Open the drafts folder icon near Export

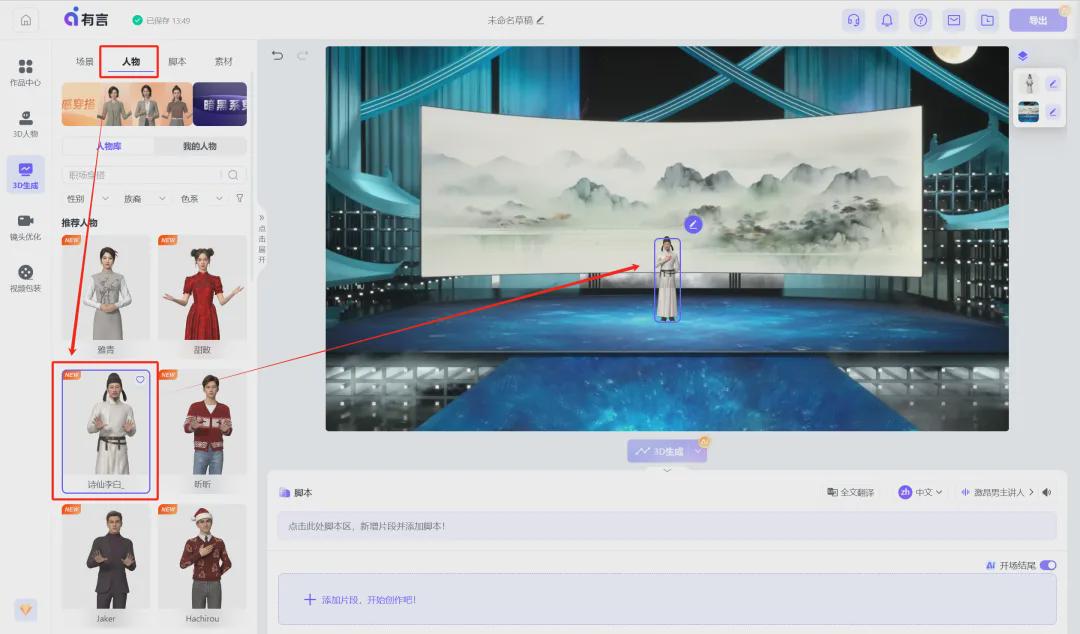point(987,19)
